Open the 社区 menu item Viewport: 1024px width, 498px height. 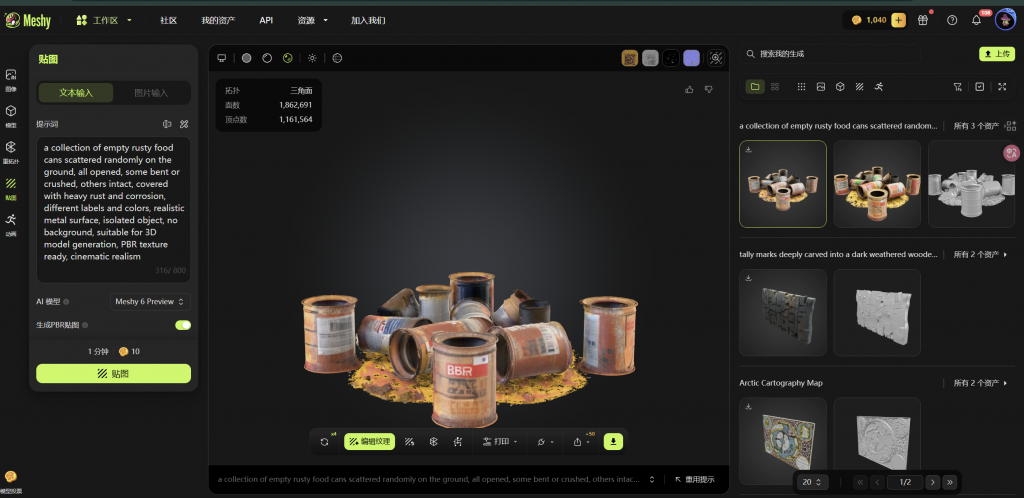pos(168,20)
